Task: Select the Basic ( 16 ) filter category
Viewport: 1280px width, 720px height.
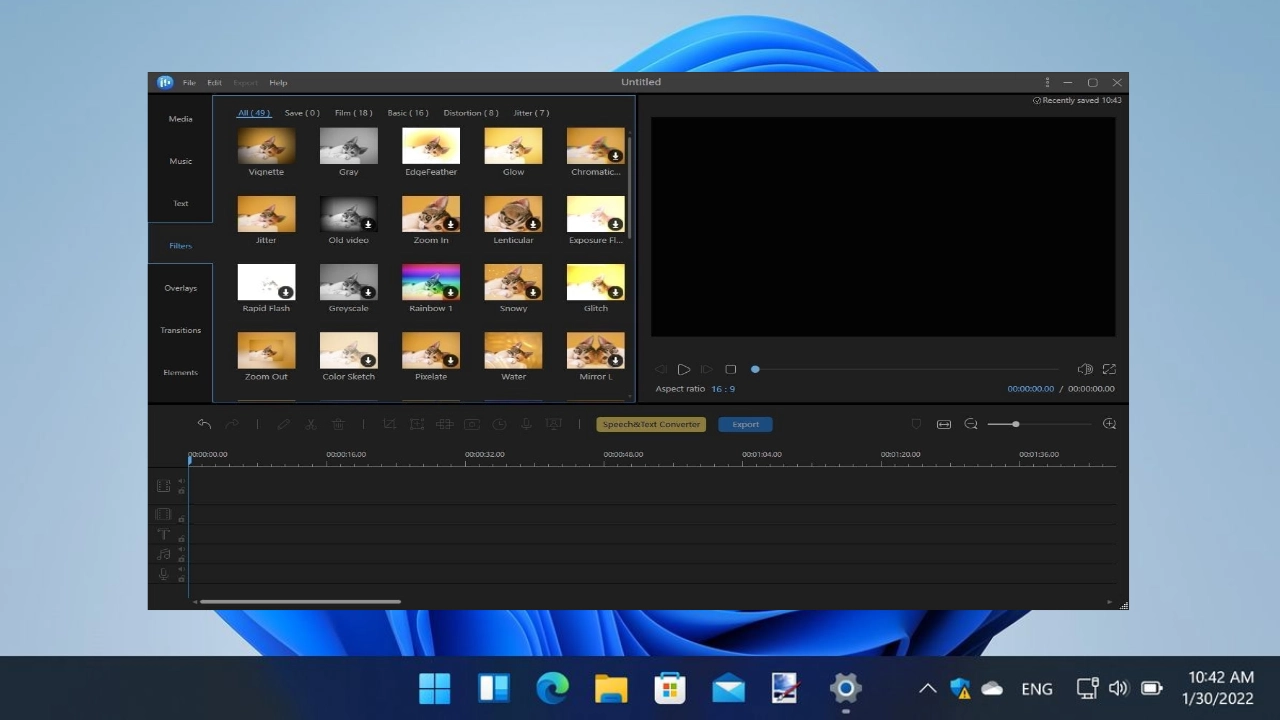Action: tap(408, 113)
